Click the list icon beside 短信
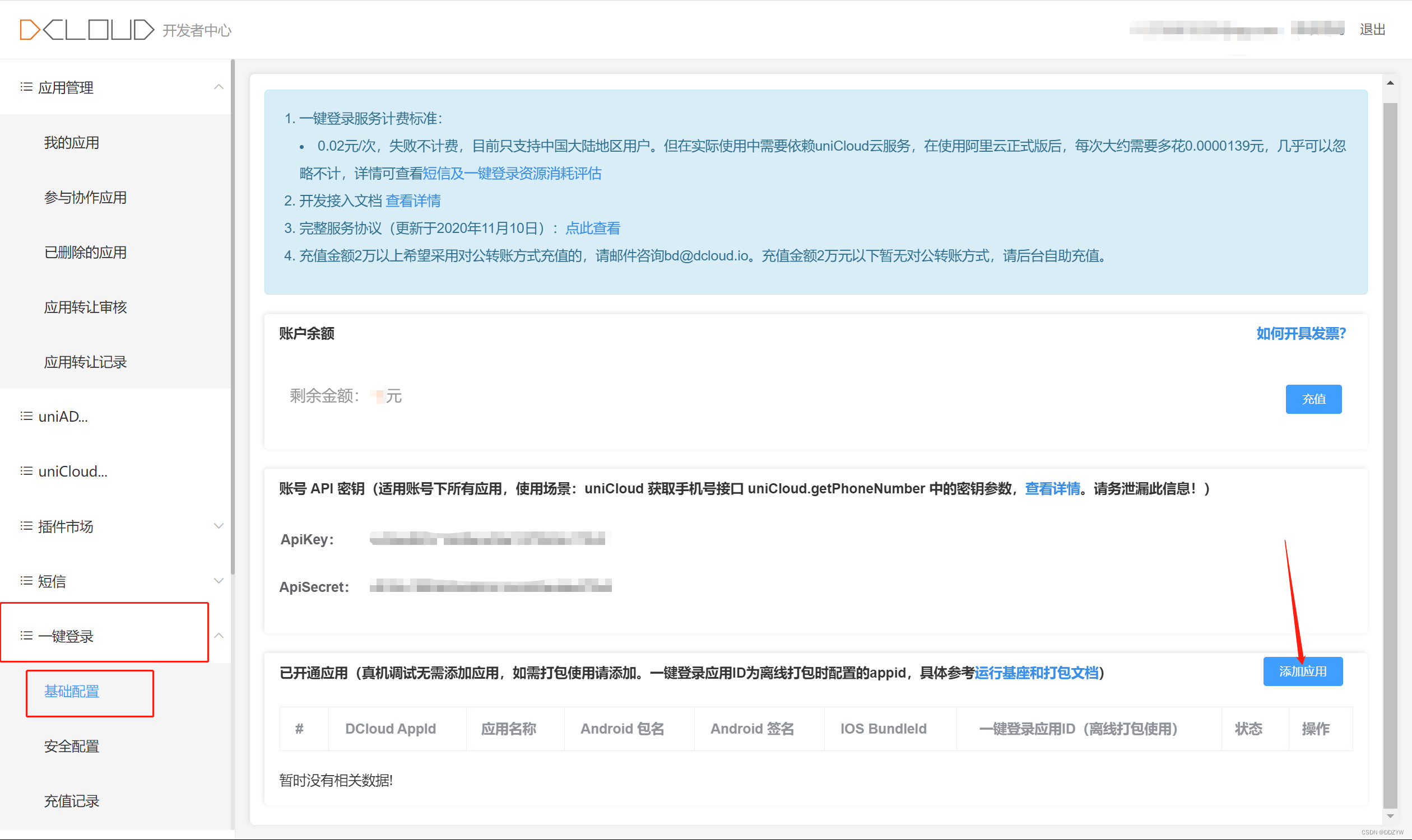Screen dimensions: 1412x840 tap(26, 581)
